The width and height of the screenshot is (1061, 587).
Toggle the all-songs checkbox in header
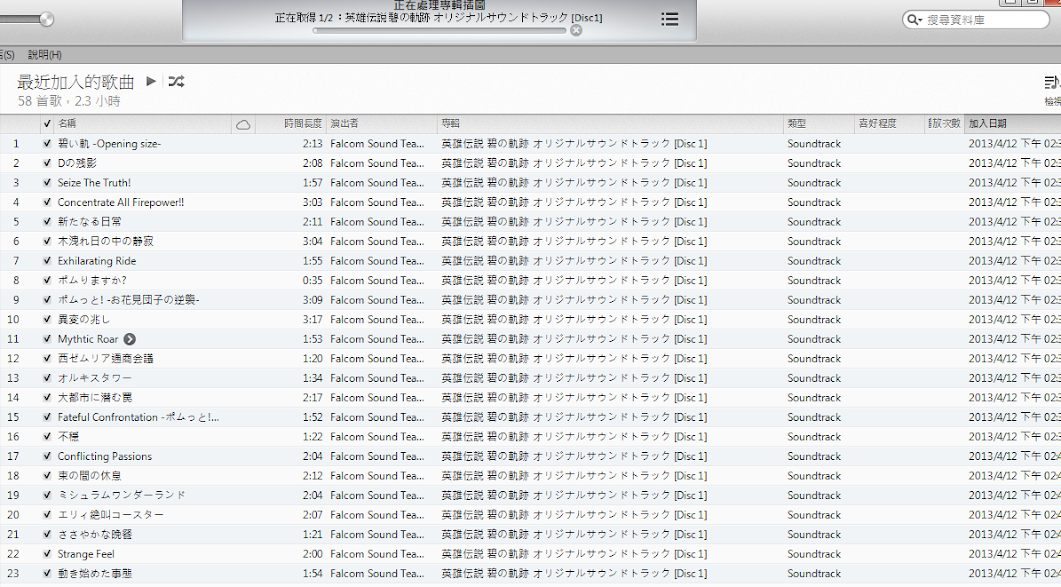[x=47, y=123]
